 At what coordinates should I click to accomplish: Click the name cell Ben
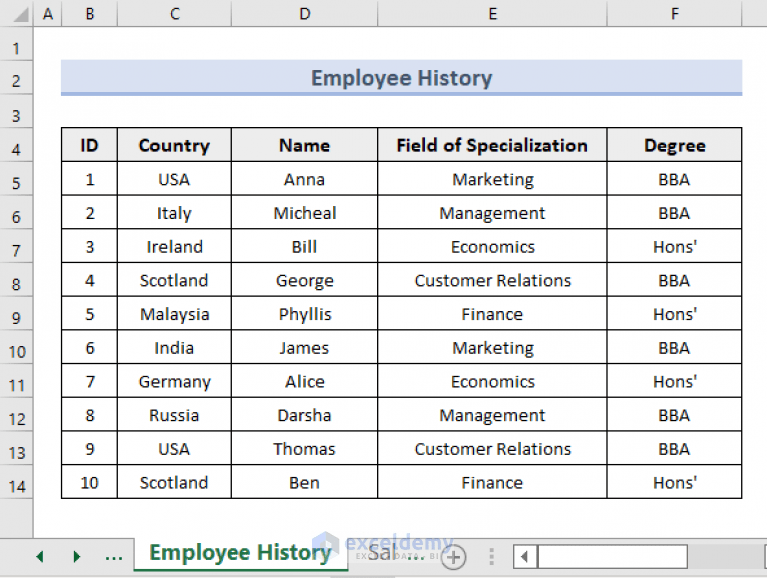(x=304, y=483)
